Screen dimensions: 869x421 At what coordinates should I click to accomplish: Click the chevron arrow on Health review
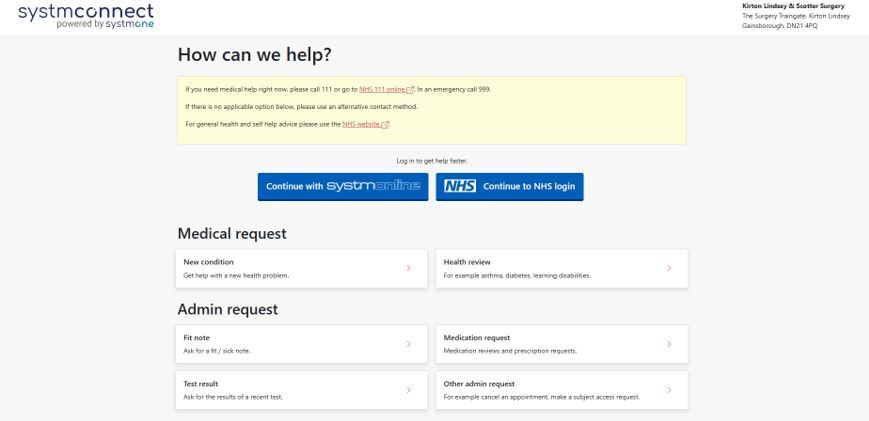tap(669, 268)
